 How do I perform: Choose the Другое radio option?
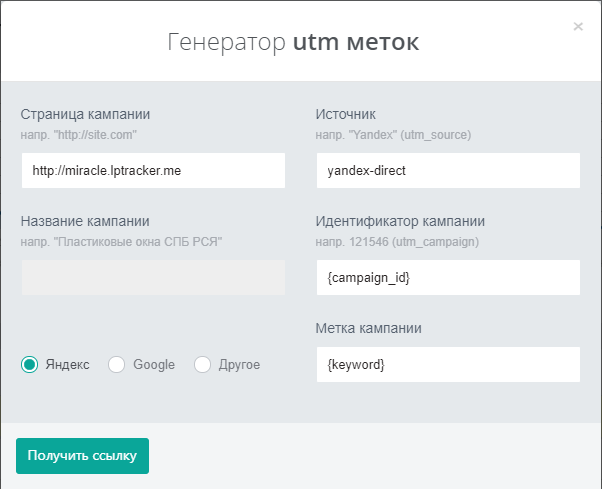coord(202,364)
